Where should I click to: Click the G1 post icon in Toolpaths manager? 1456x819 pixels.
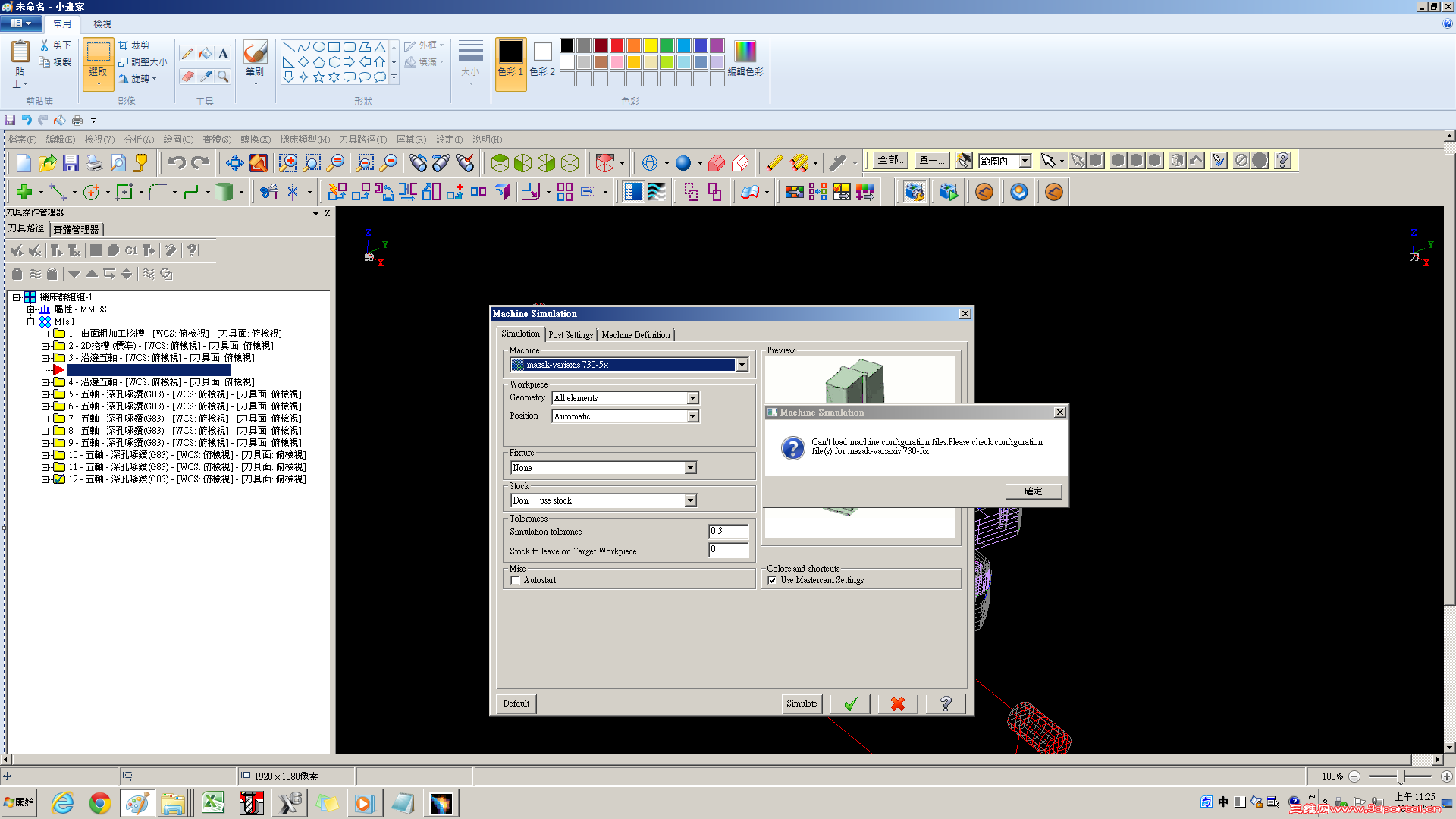click(131, 250)
